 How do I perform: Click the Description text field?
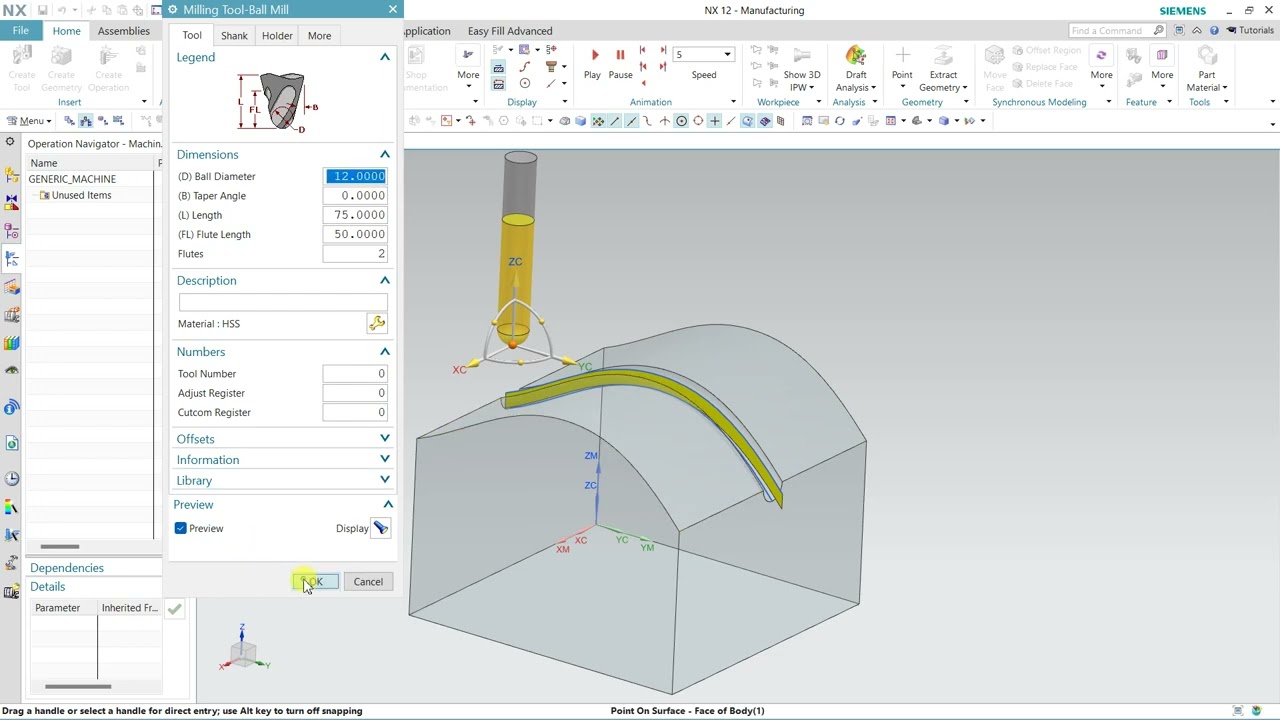click(x=283, y=302)
